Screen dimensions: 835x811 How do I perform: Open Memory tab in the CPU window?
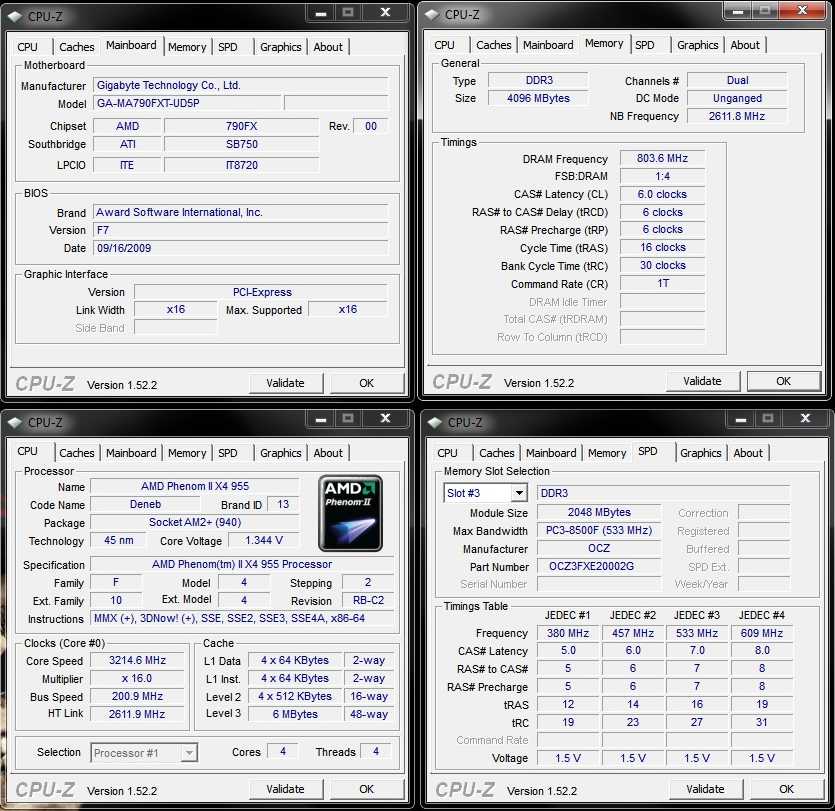click(x=187, y=453)
